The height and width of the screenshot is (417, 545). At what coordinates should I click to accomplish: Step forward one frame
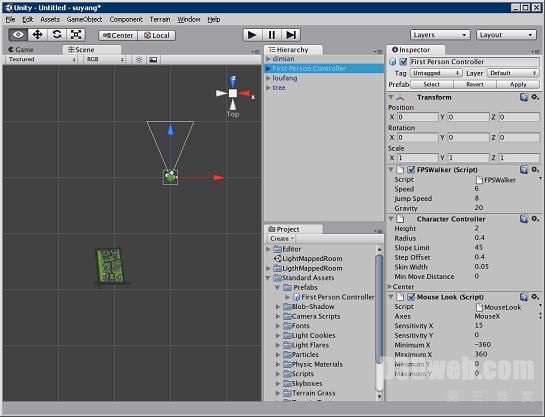click(x=291, y=35)
